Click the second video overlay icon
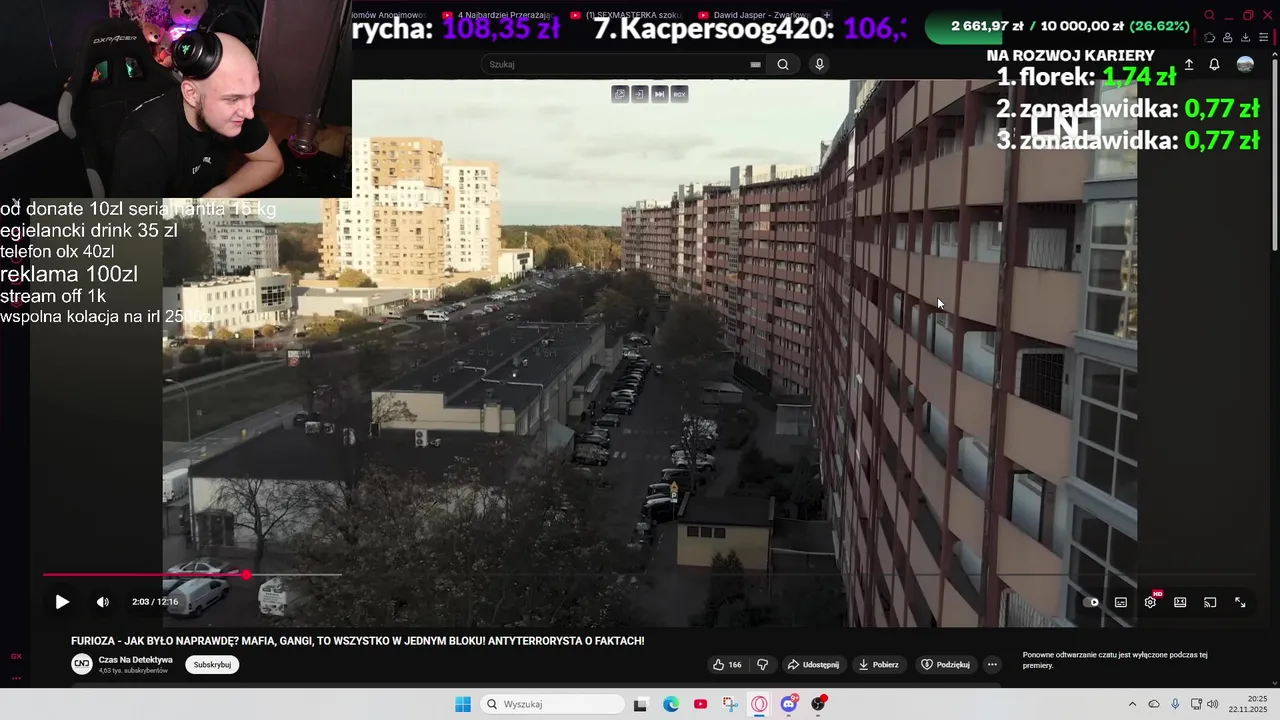 coord(639,94)
